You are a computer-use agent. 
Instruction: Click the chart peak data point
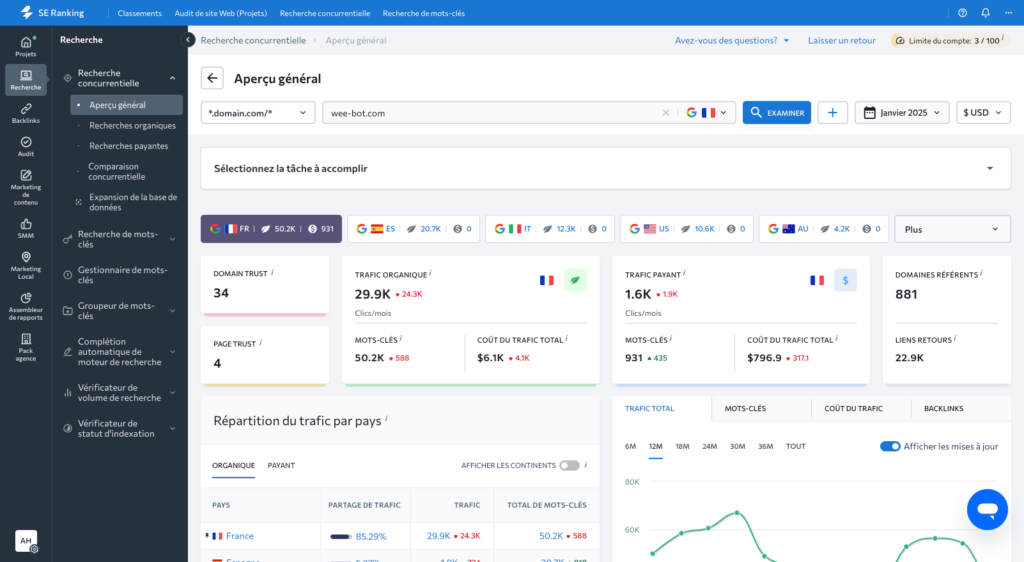click(x=737, y=512)
